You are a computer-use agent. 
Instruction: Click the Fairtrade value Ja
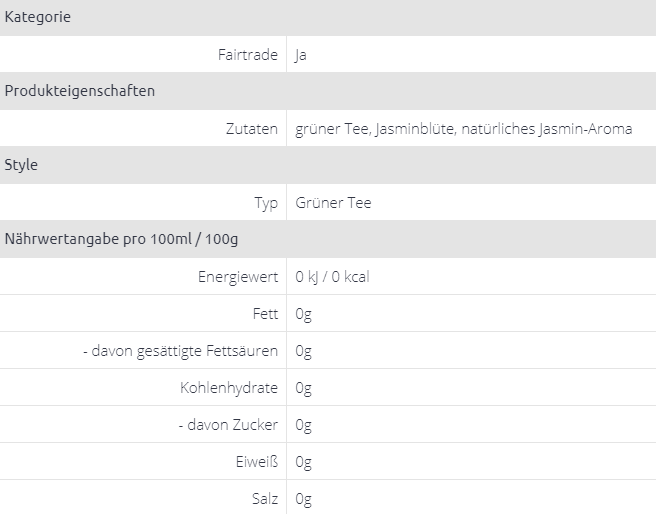pyautogui.click(x=301, y=55)
